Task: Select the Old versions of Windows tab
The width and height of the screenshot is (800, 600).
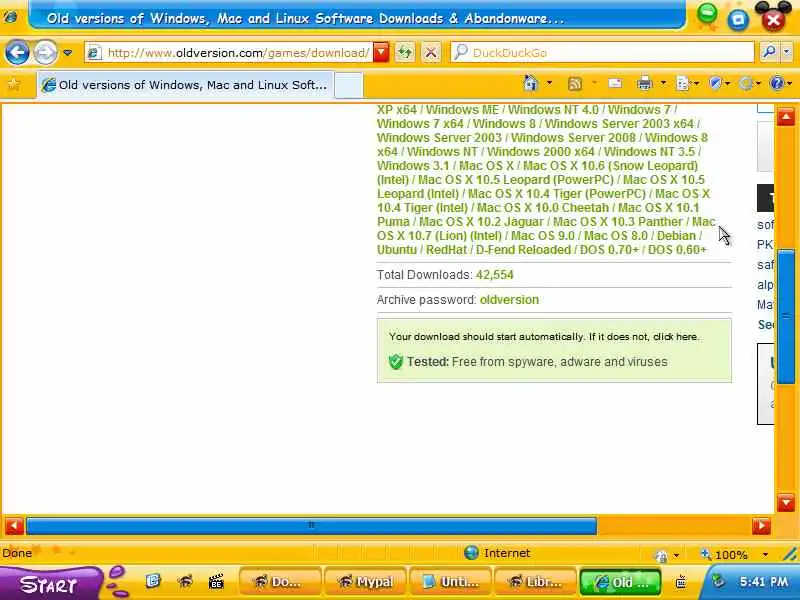Action: tap(186, 85)
